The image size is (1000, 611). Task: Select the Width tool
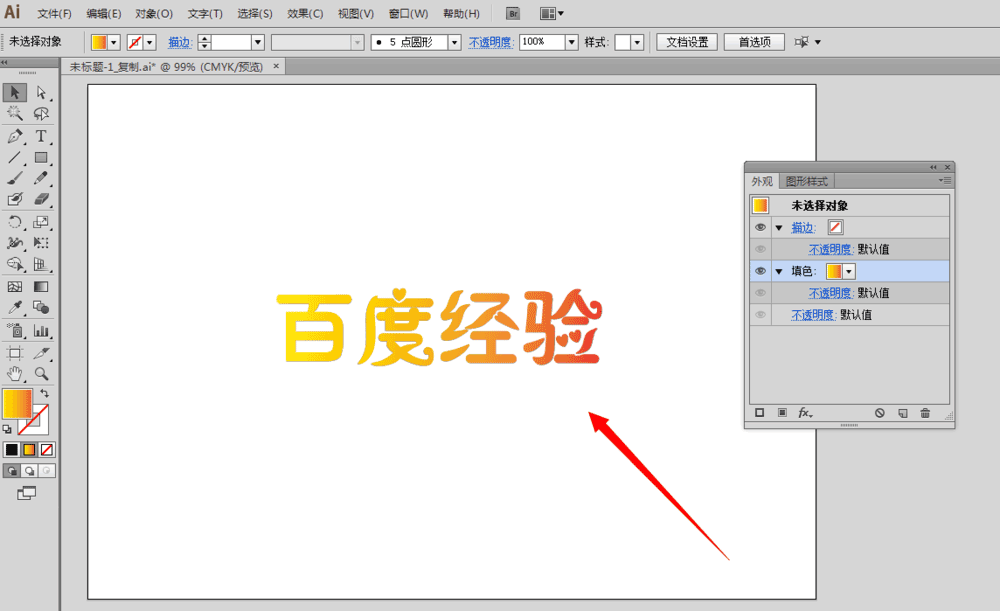coord(15,243)
